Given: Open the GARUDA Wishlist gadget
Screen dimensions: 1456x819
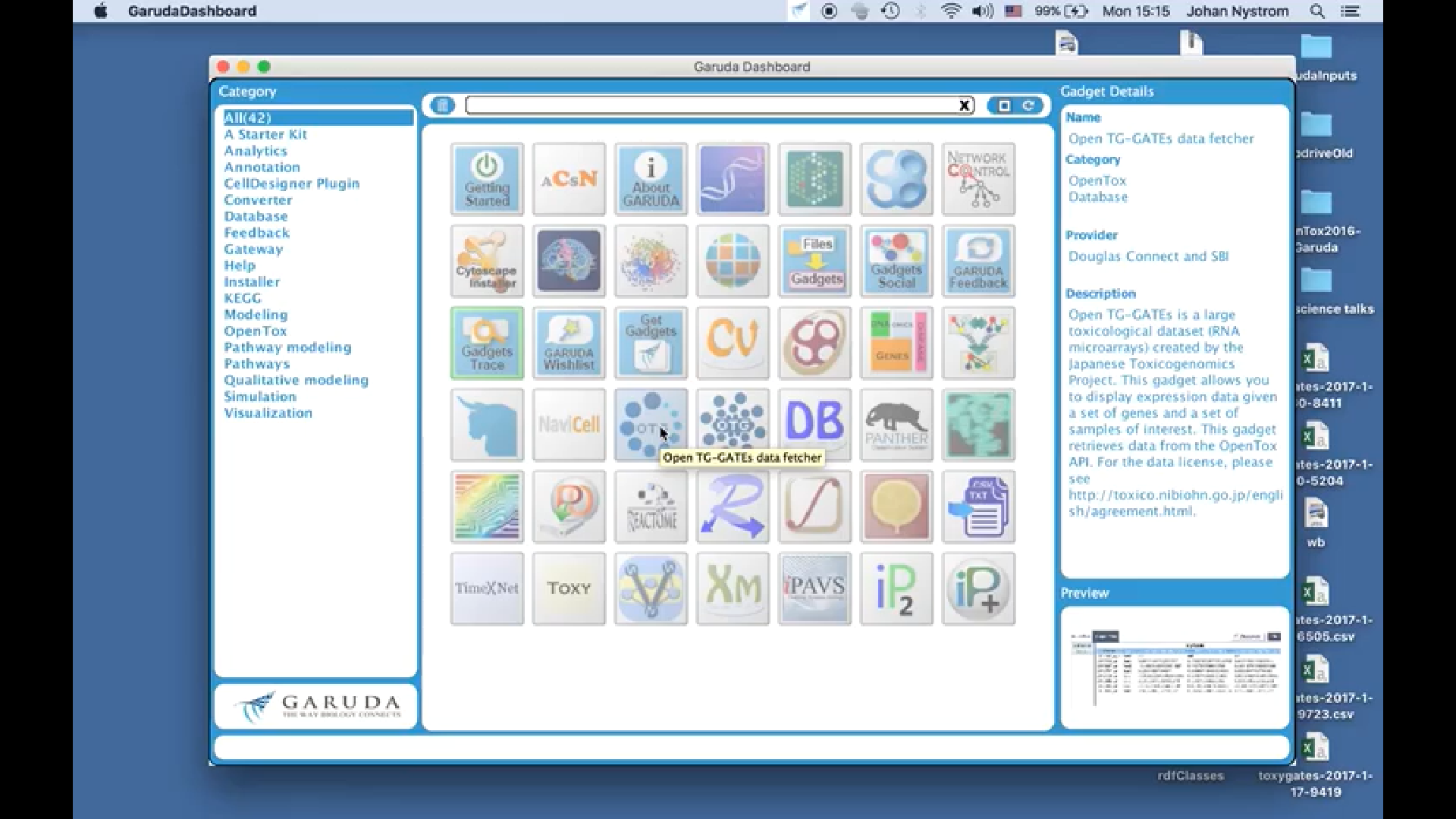Looking at the screenshot, I should pyautogui.click(x=569, y=343).
